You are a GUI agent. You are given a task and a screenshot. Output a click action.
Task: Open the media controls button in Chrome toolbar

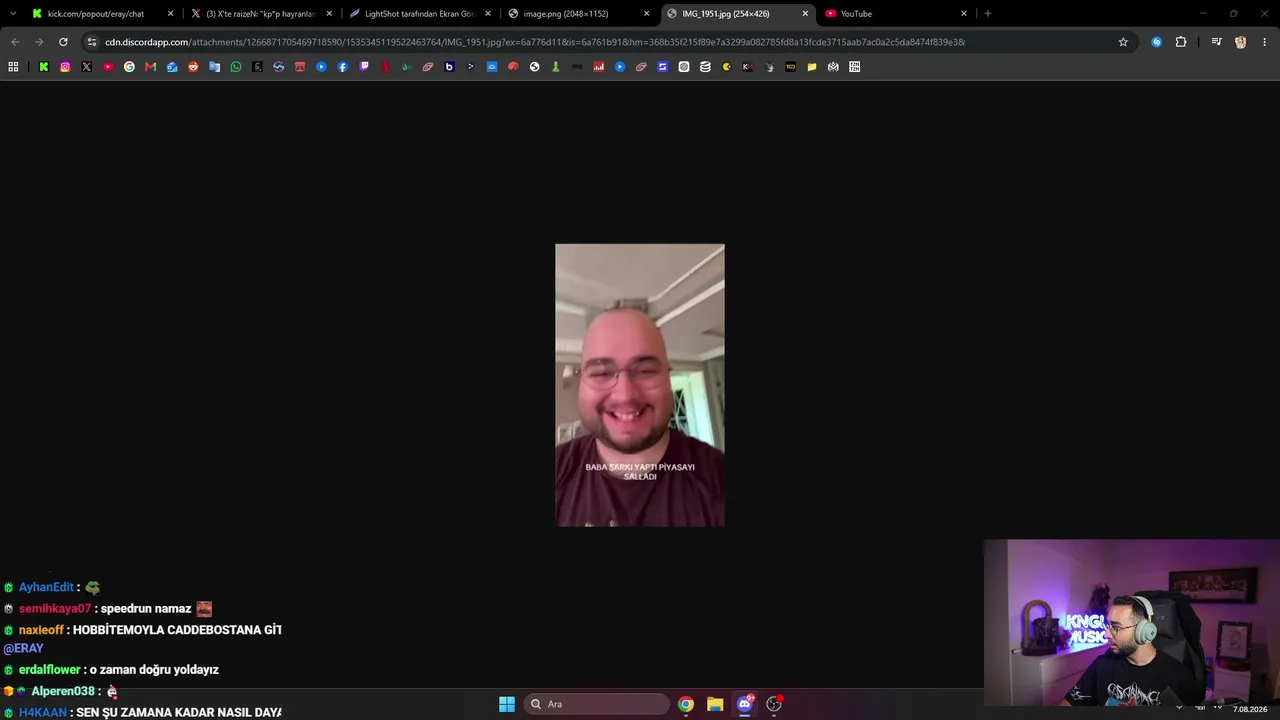1216,42
